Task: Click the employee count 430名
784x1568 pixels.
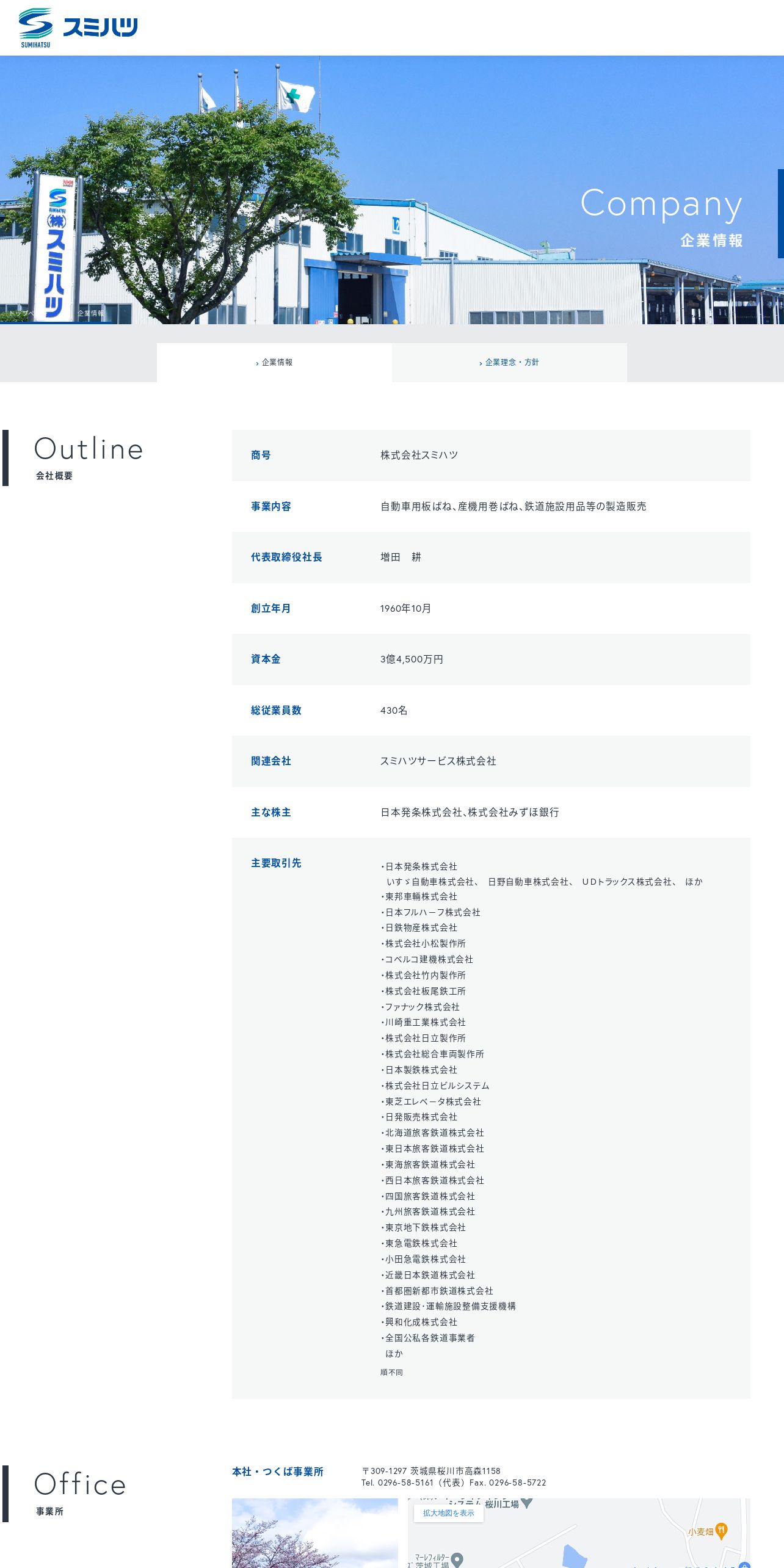Action: (x=394, y=711)
